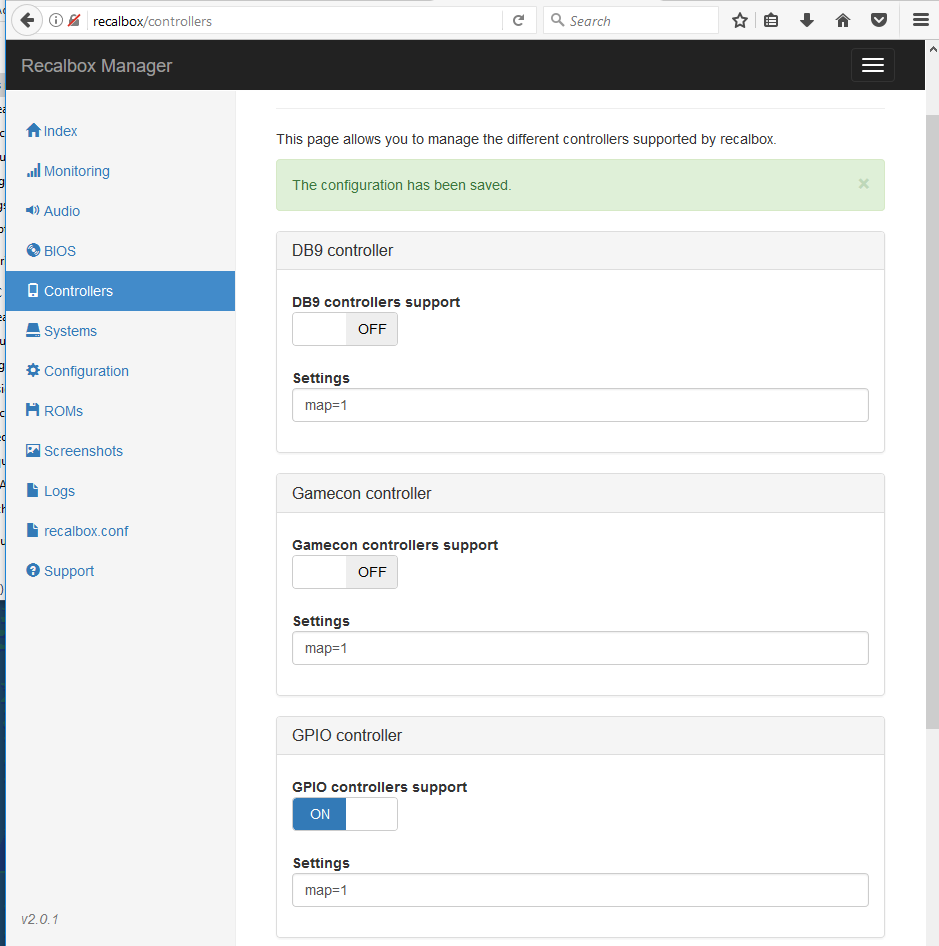
Task: Click the Logs file icon
Action: [33, 490]
